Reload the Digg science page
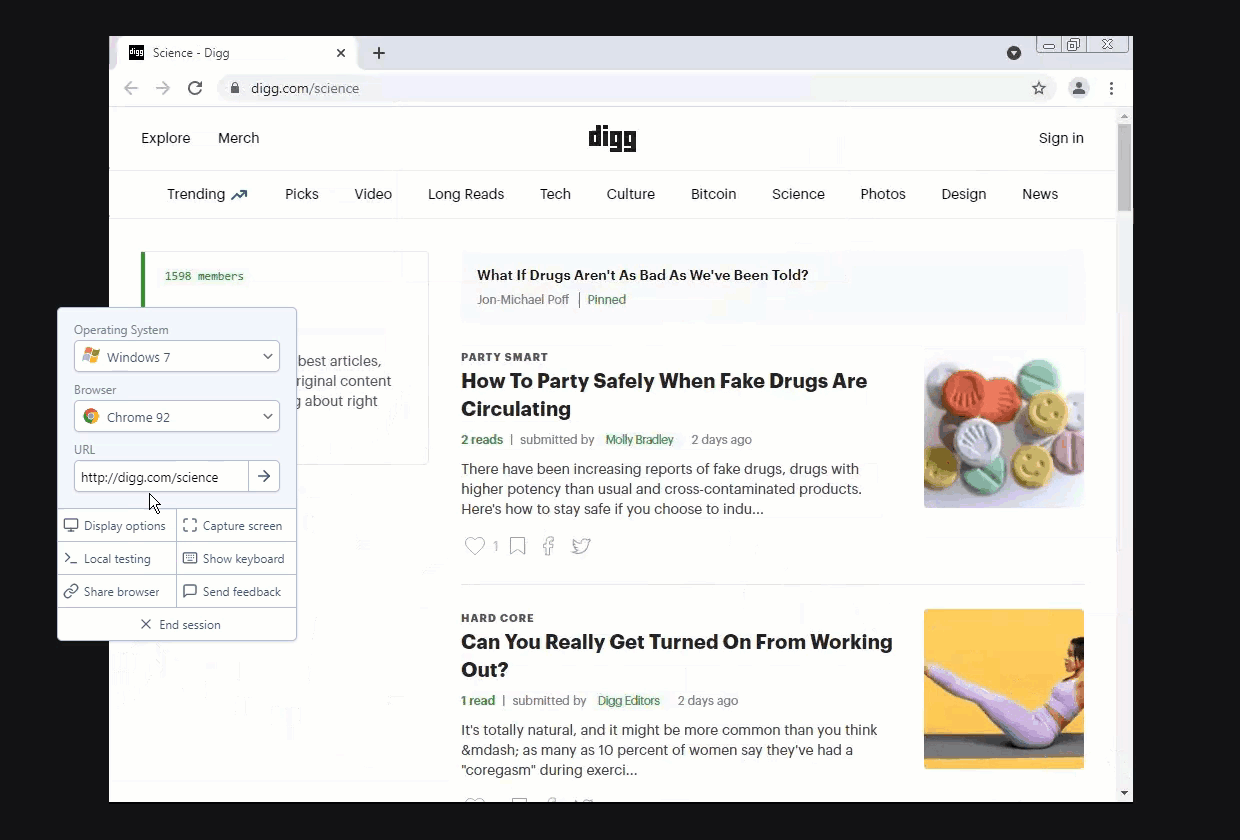 coord(195,88)
